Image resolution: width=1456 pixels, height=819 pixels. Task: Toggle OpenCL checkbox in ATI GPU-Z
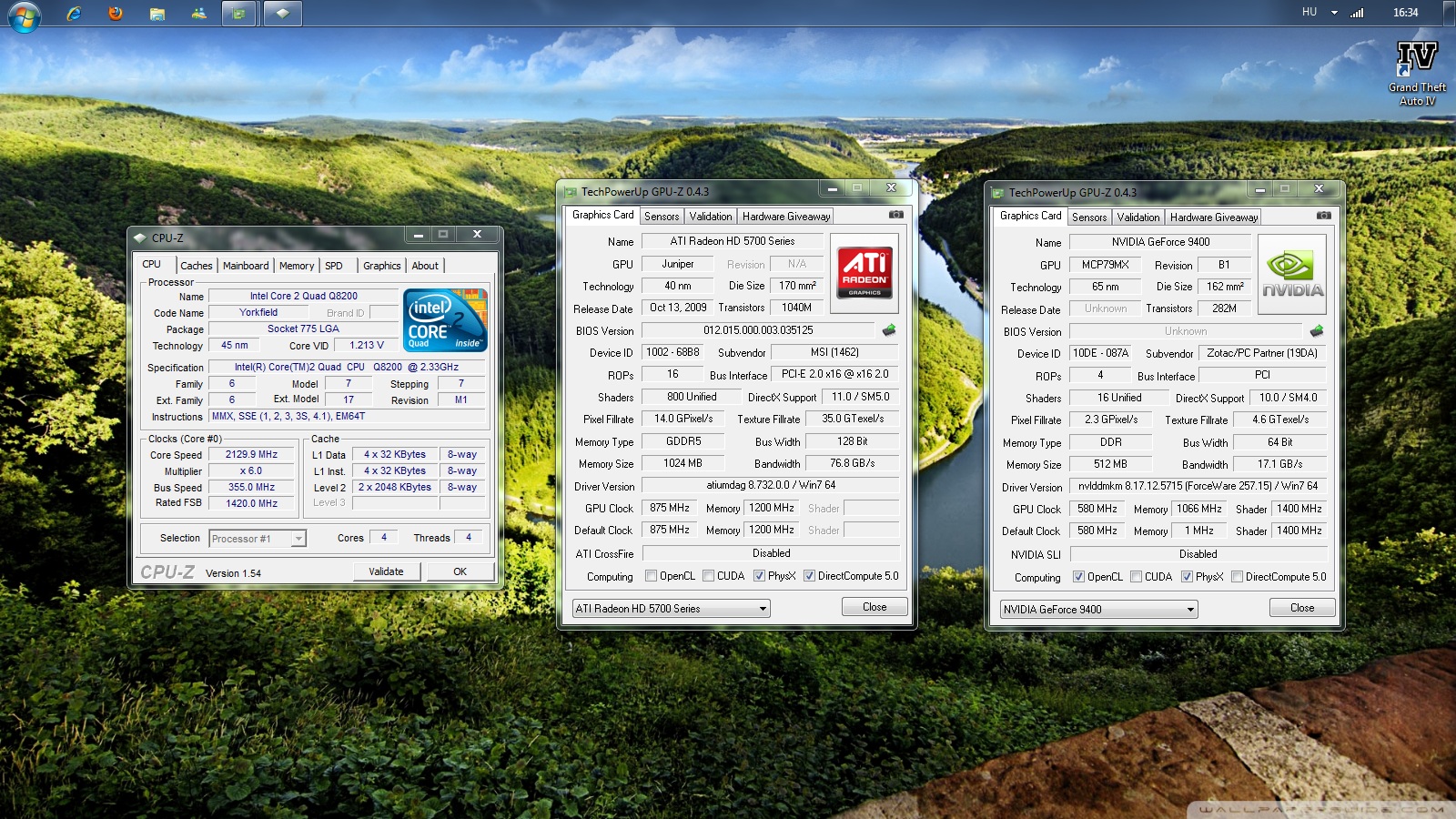[x=651, y=576]
